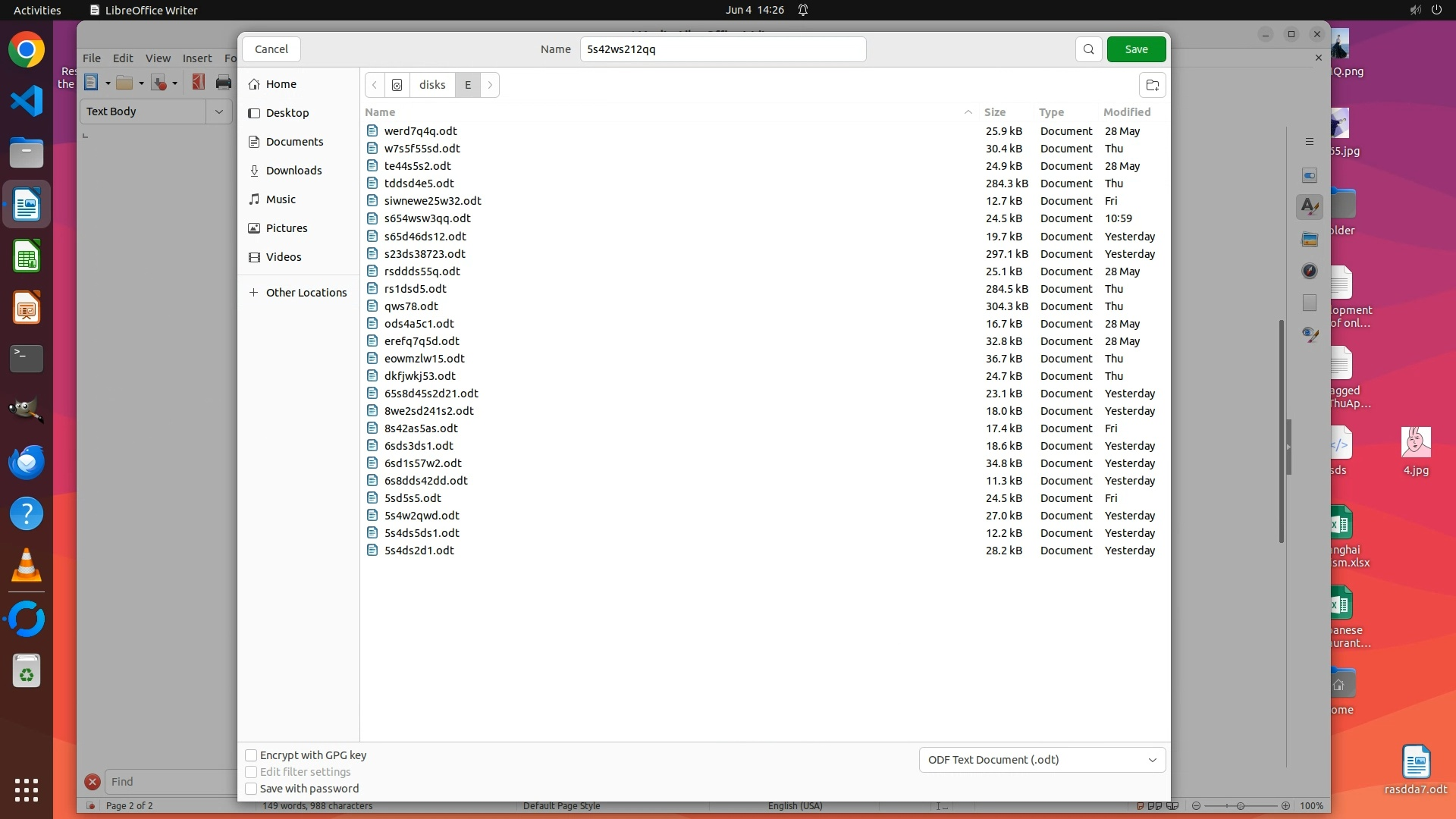1456x819 pixels.
Task: Click the search magnifier icon in dialog
Action: pyautogui.click(x=1088, y=49)
